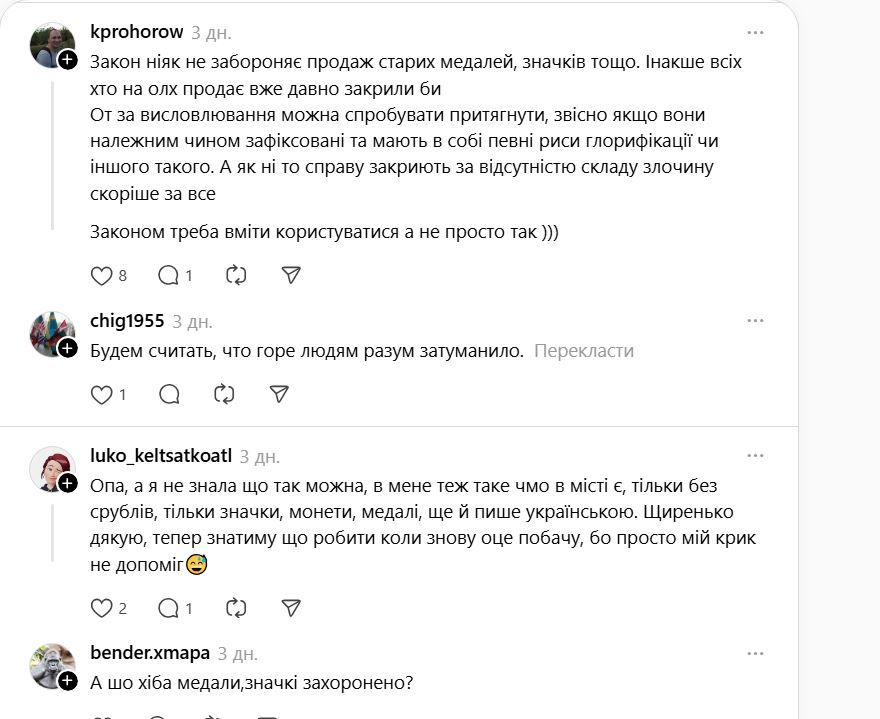Open the three-dot menu on bender.xmapa's comment
880x719 pixels.
[756, 651]
